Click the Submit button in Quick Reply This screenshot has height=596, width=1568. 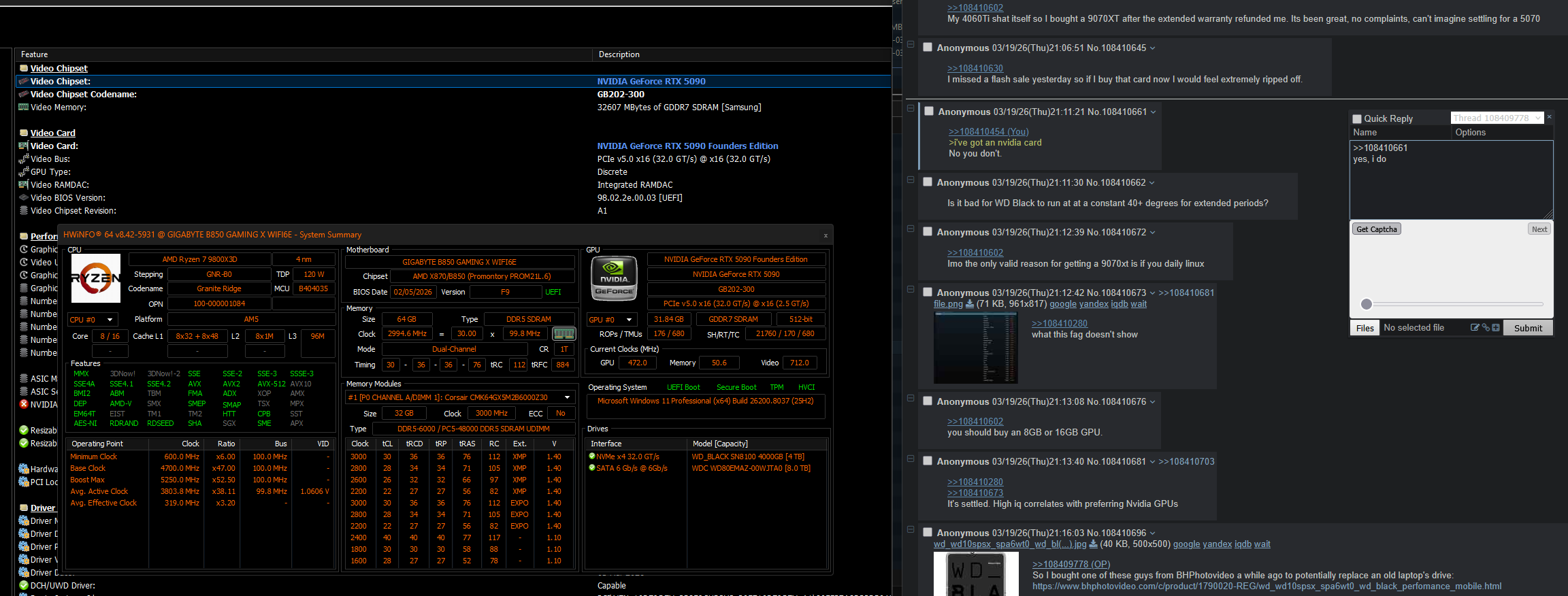coord(1528,328)
